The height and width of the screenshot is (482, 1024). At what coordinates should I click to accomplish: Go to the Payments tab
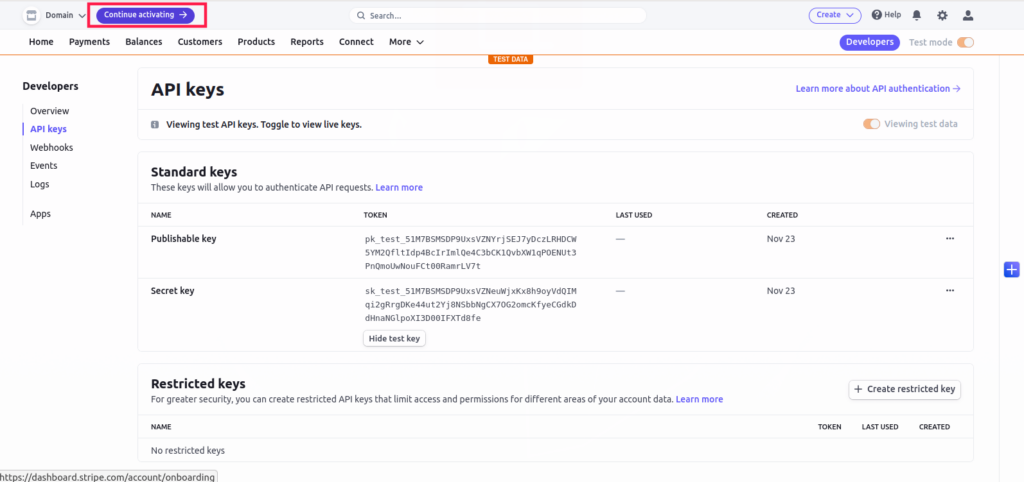(89, 42)
